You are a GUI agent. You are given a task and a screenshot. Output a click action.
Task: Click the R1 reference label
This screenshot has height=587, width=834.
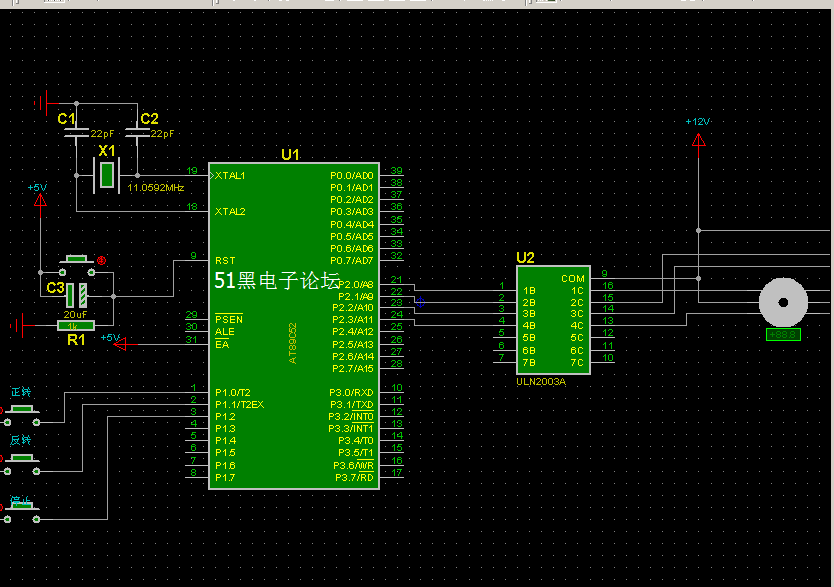coord(76,340)
